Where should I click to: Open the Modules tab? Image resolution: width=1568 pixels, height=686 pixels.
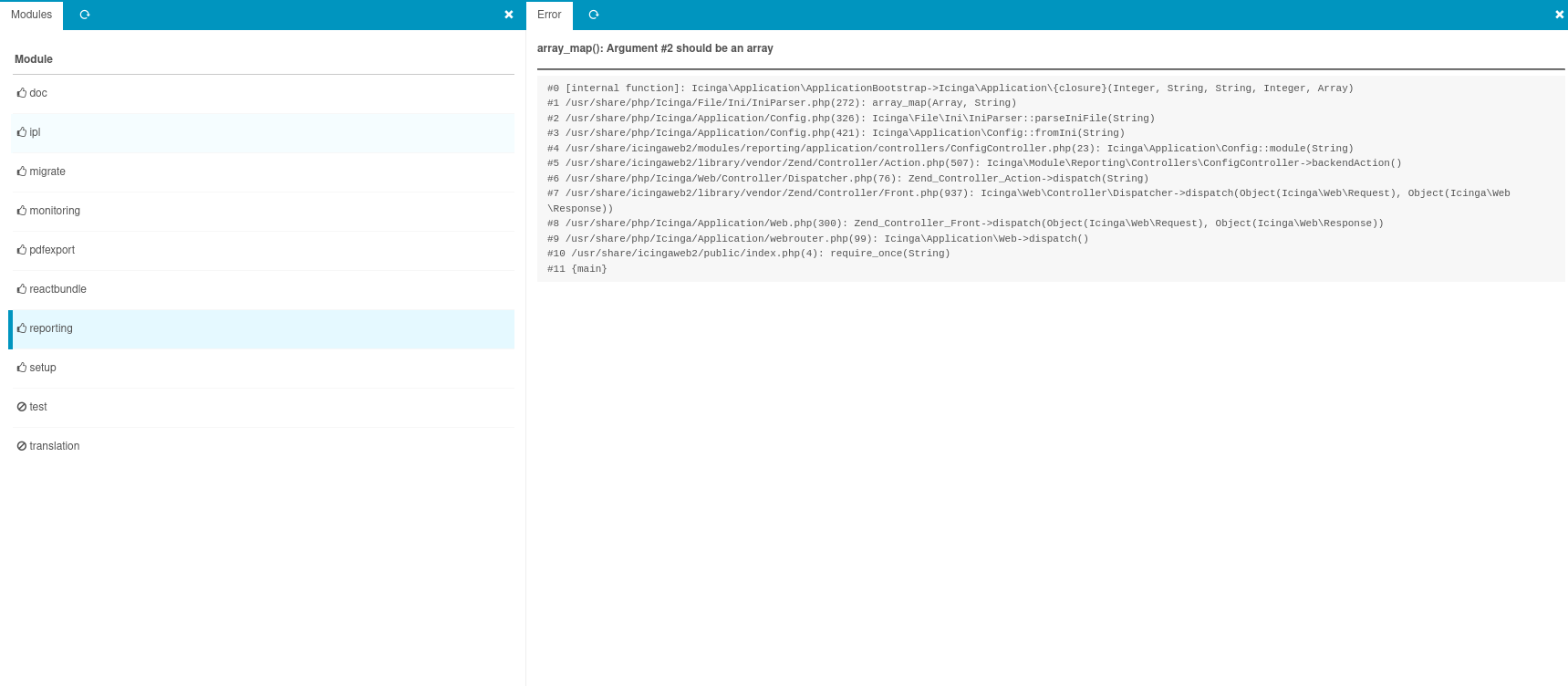(32, 15)
